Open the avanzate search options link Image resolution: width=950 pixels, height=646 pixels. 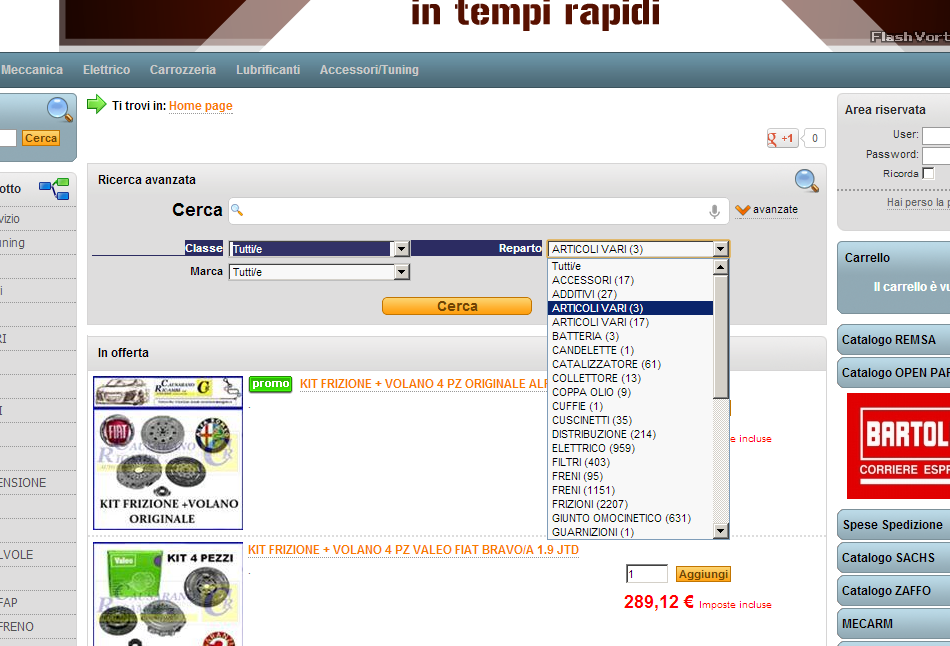(x=775, y=210)
